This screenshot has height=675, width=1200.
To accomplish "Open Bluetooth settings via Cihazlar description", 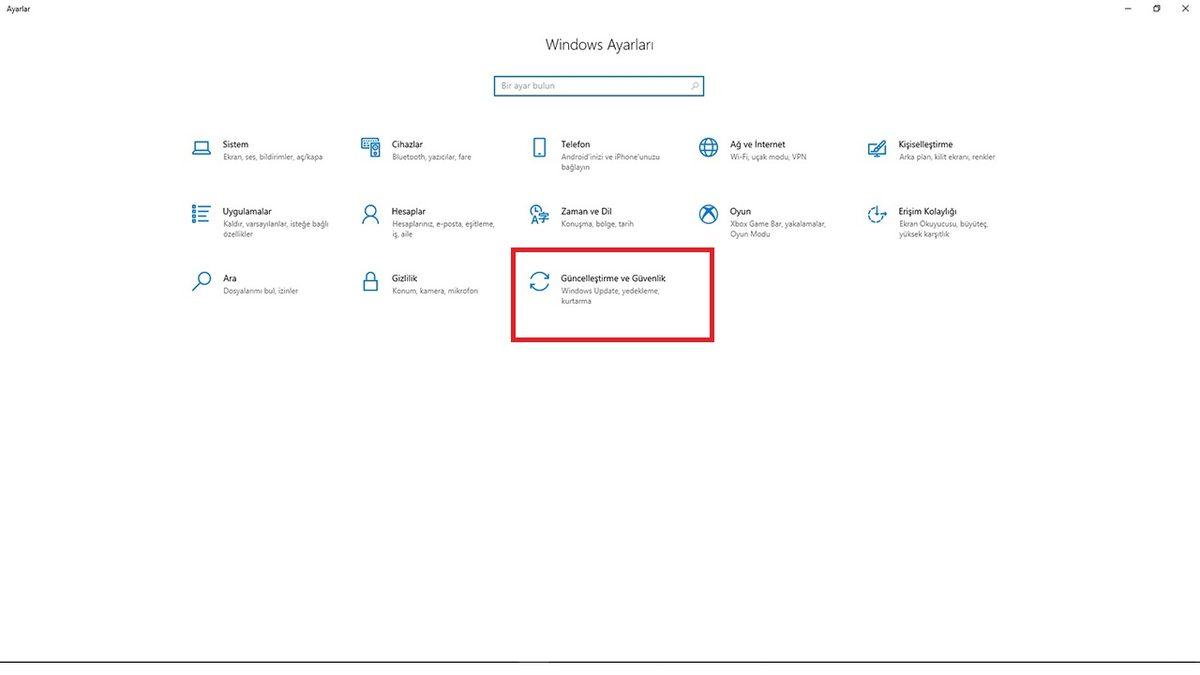I will click(430, 156).
